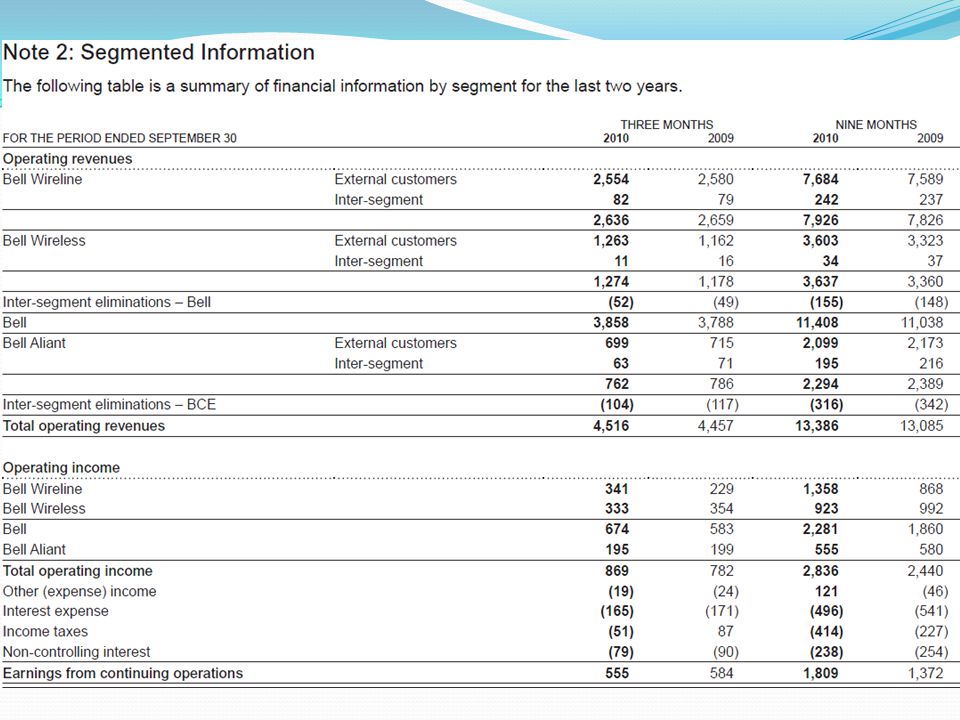This screenshot has height=720, width=960.
Task: Click the 'THREE MONTHS' column group header
Action: click(667, 125)
